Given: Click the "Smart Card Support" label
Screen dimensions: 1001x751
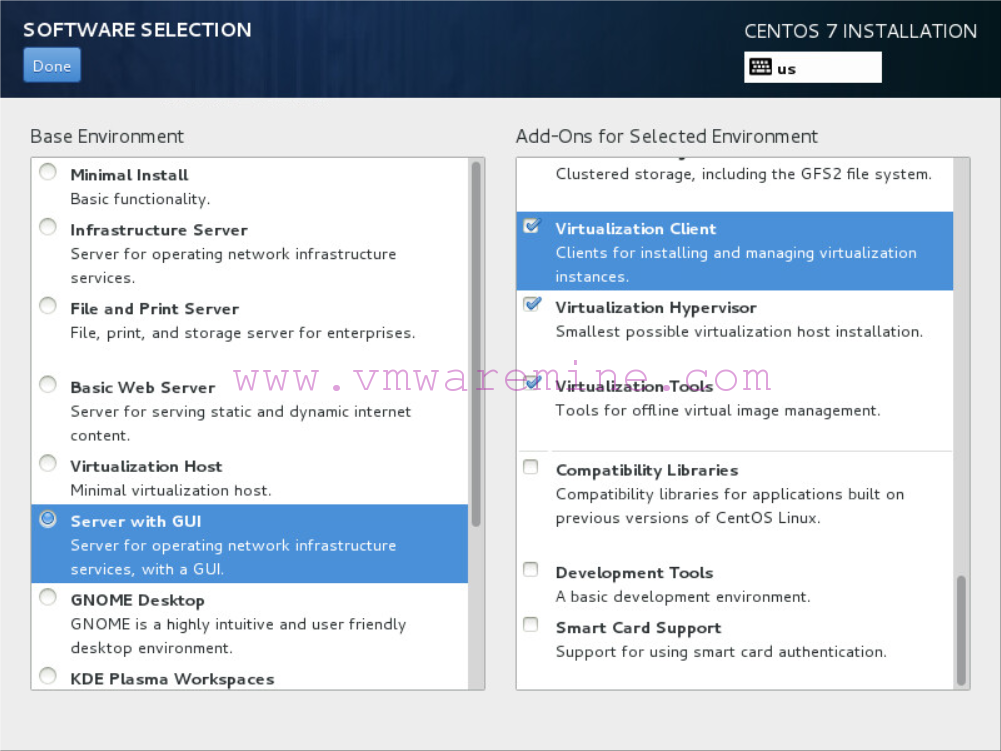Looking at the screenshot, I should [638, 628].
